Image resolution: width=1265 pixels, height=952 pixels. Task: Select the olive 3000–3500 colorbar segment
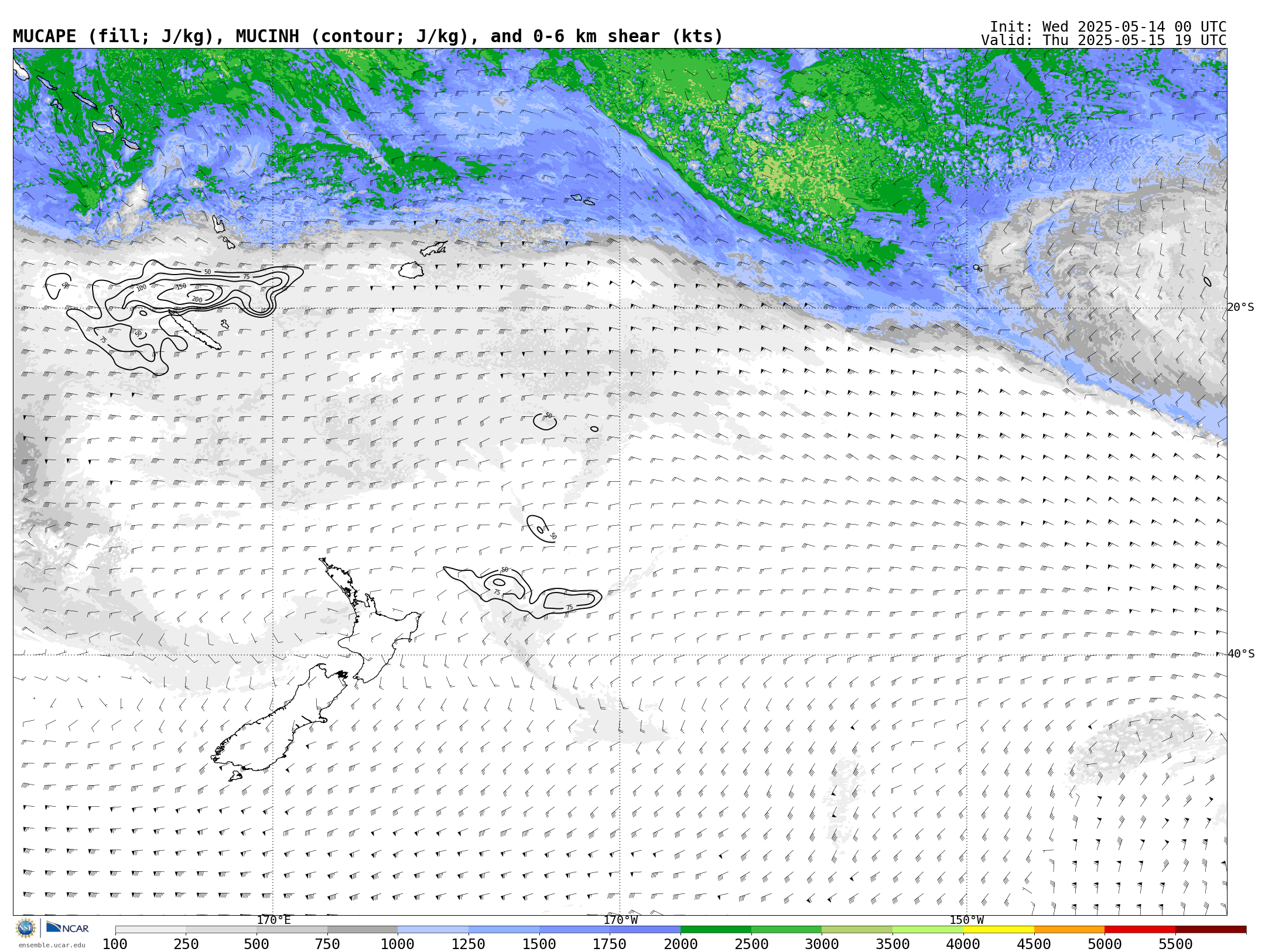(x=857, y=930)
